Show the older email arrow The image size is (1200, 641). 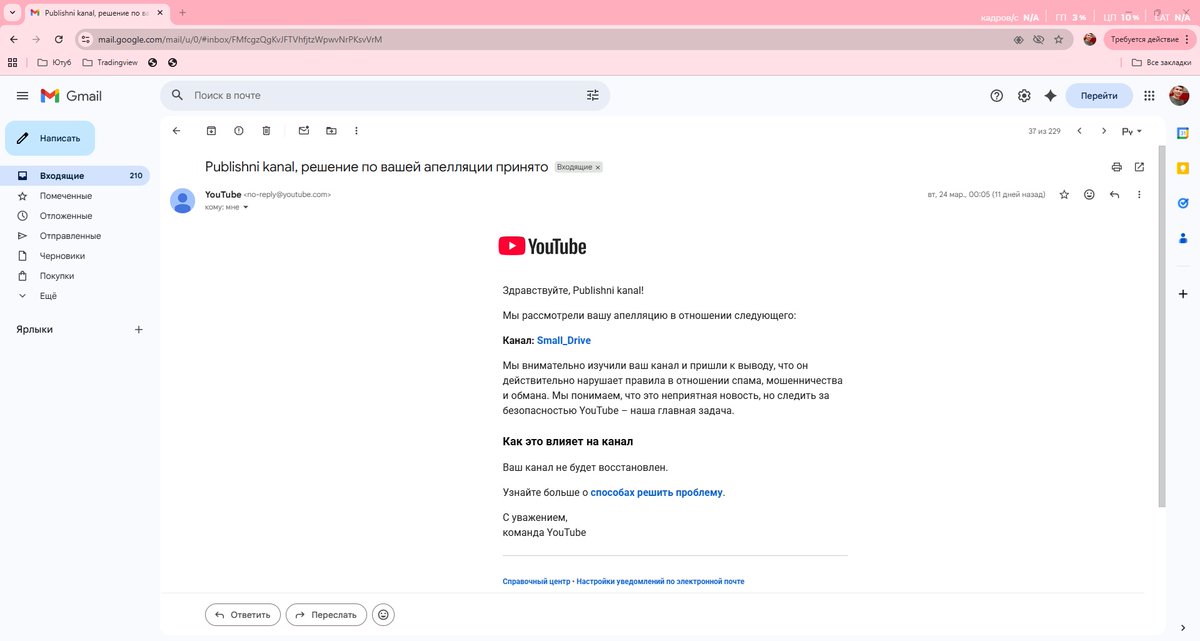coord(1104,131)
